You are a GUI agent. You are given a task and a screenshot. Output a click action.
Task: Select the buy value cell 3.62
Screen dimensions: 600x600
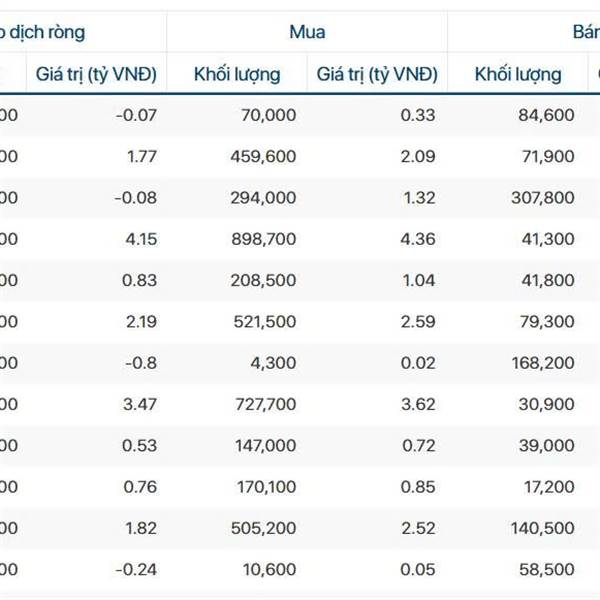[x=417, y=404]
